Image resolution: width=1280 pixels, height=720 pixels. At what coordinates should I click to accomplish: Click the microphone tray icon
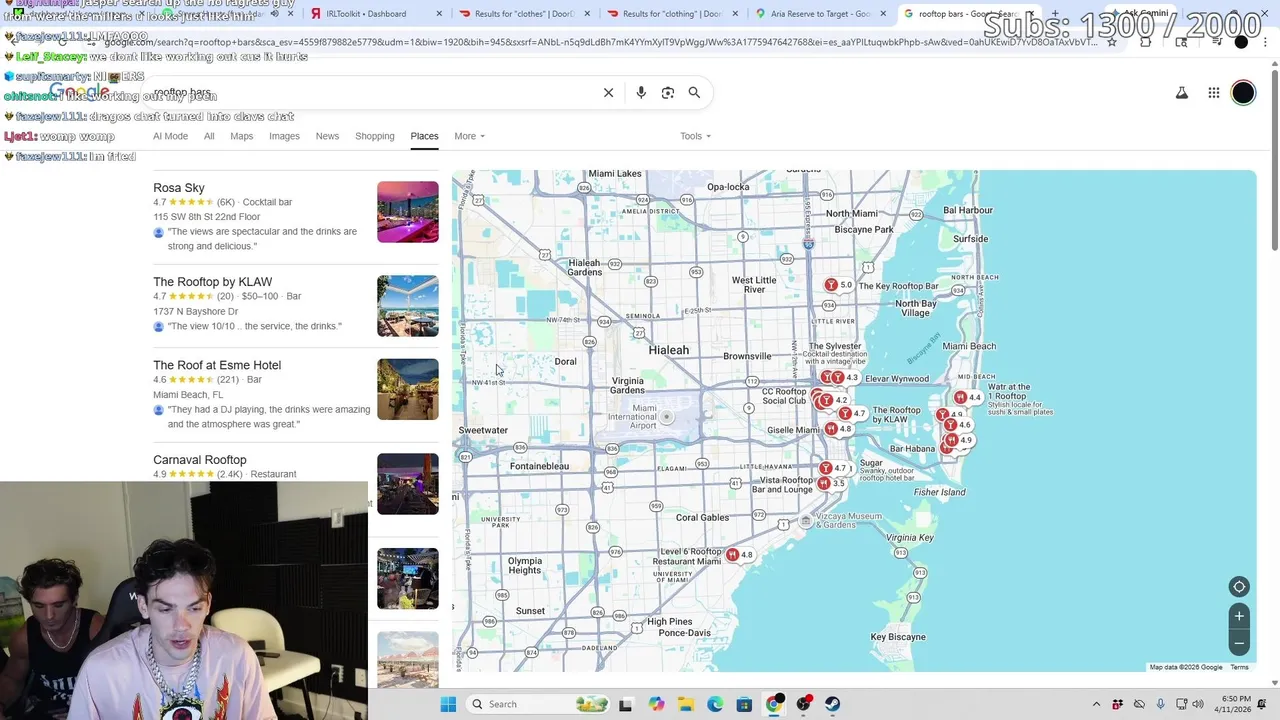click(x=1160, y=704)
